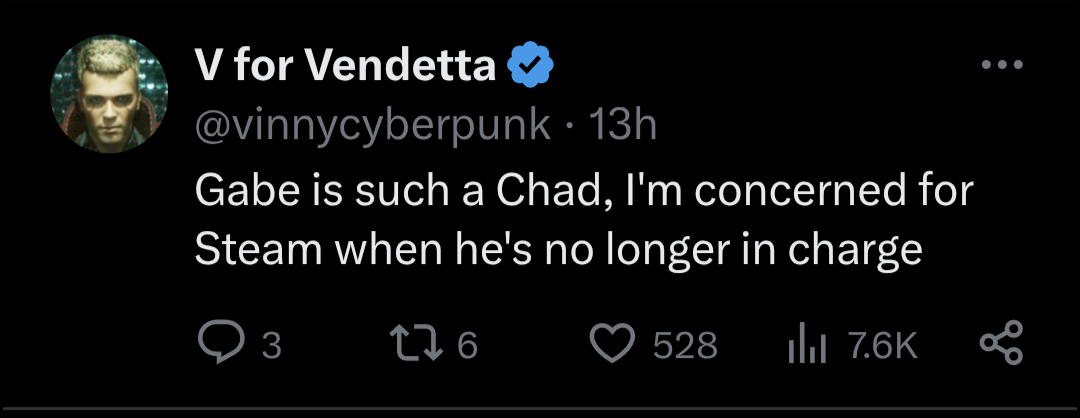The width and height of the screenshot is (1080, 418).
Task: Open the three-dot more options menu
Action: pos(1001,66)
